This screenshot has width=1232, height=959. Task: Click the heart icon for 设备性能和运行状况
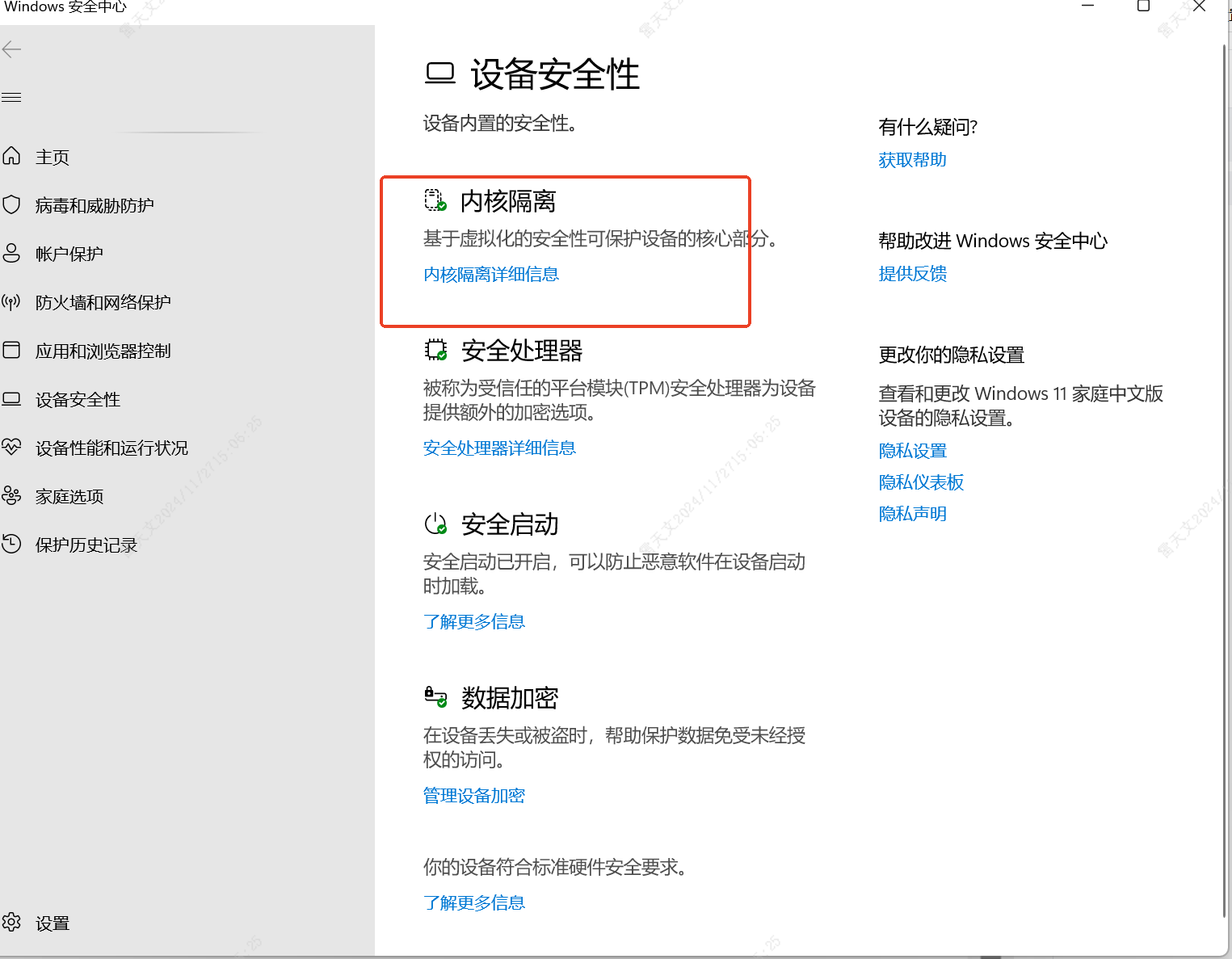[x=11, y=447]
